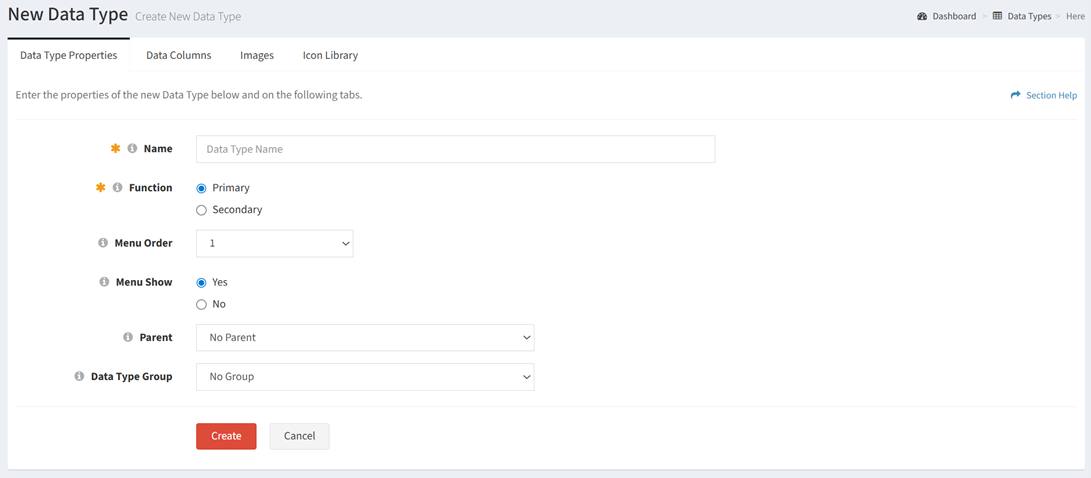Expand the Parent dropdown

click(365, 337)
